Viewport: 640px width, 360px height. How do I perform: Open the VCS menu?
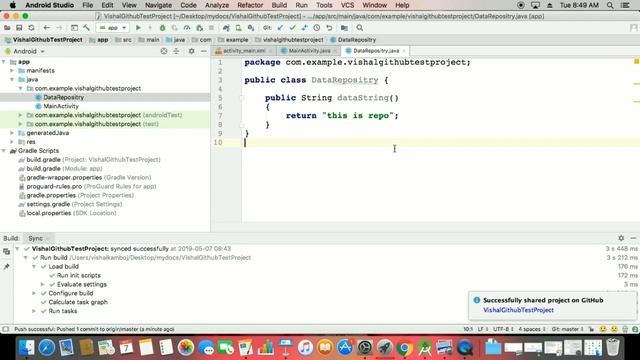coord(347,5)
